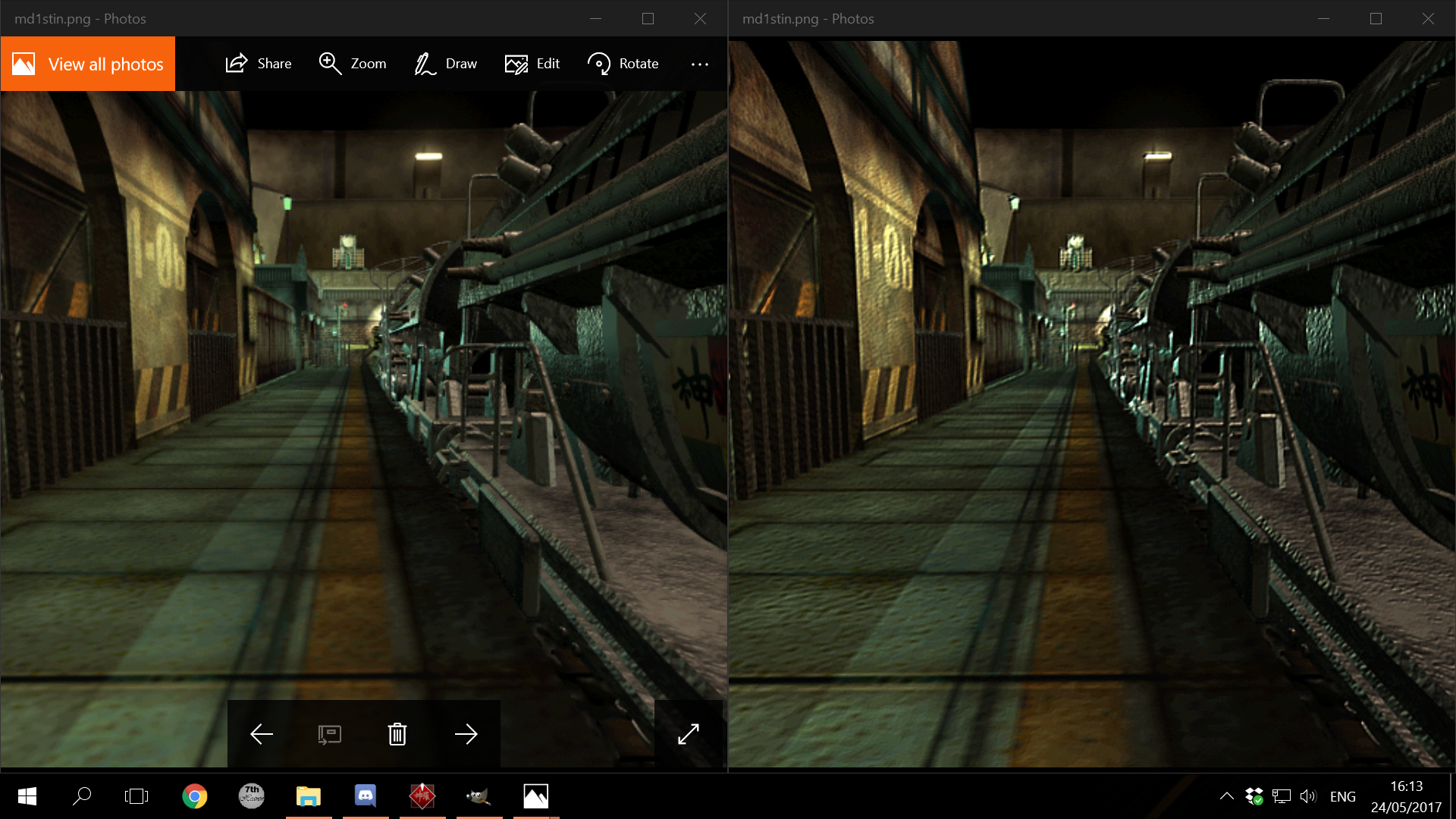Launch Google Chrome from taskbar

click(195, 796)
